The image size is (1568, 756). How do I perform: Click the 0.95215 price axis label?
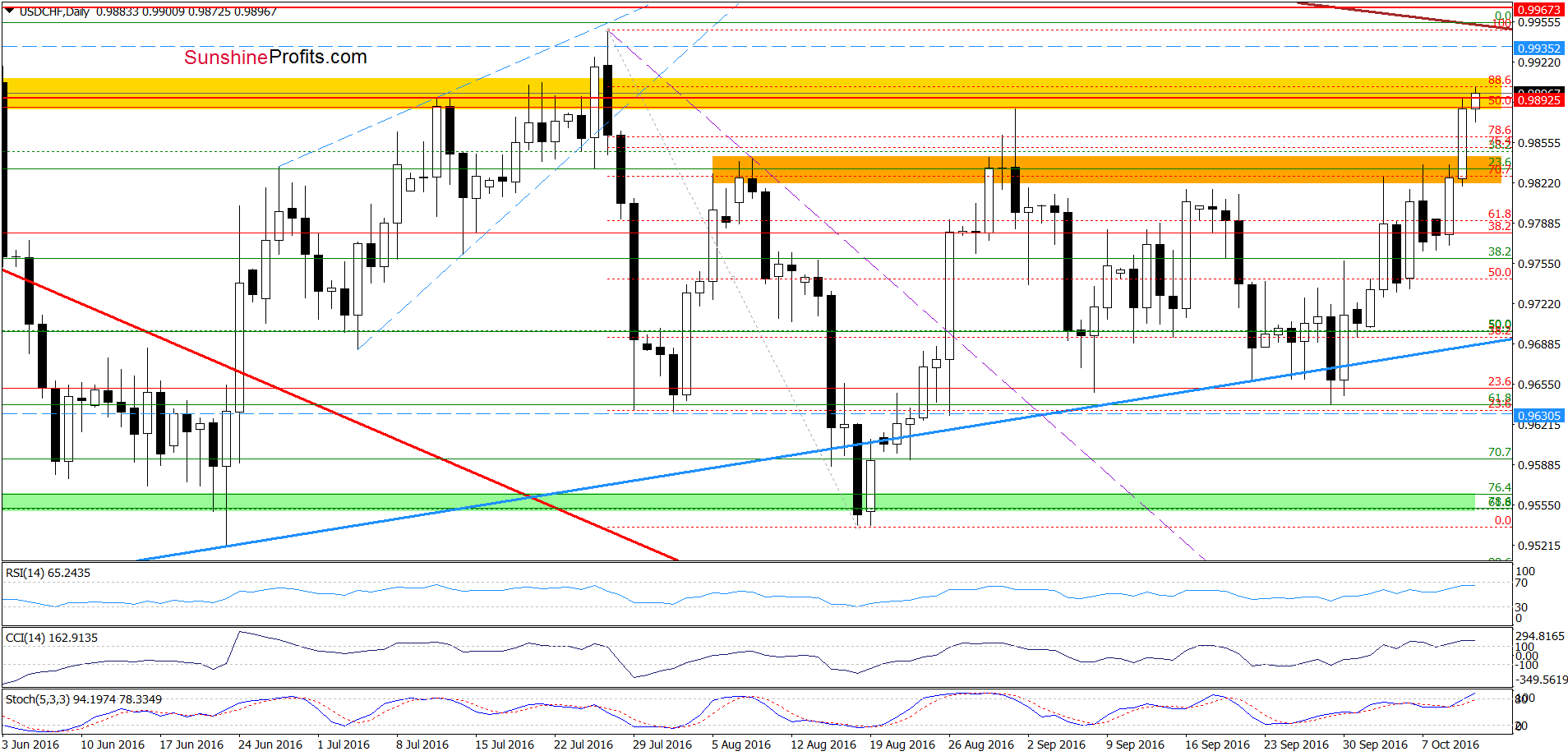point(1538,546)
